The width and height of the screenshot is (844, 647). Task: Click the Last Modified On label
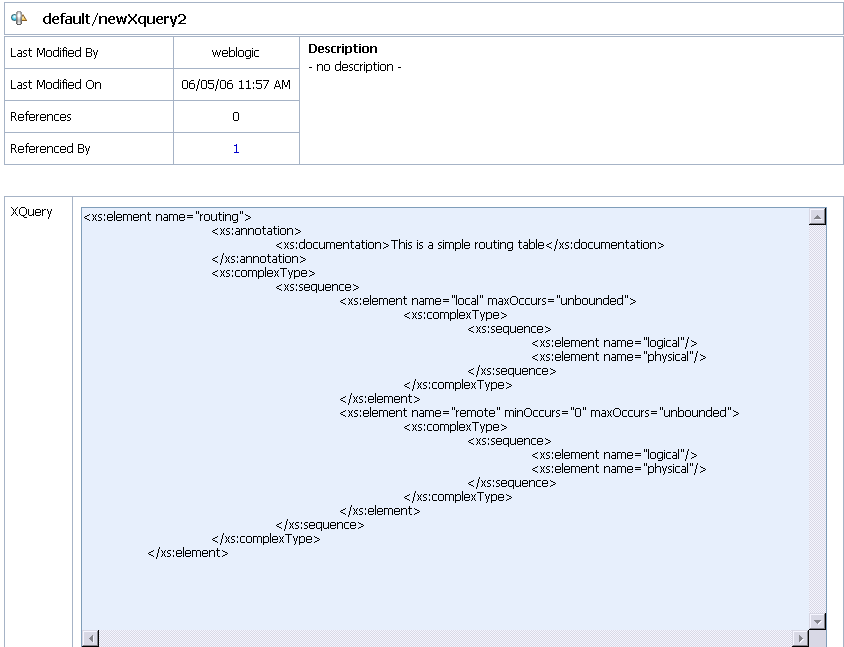point(55,85)
